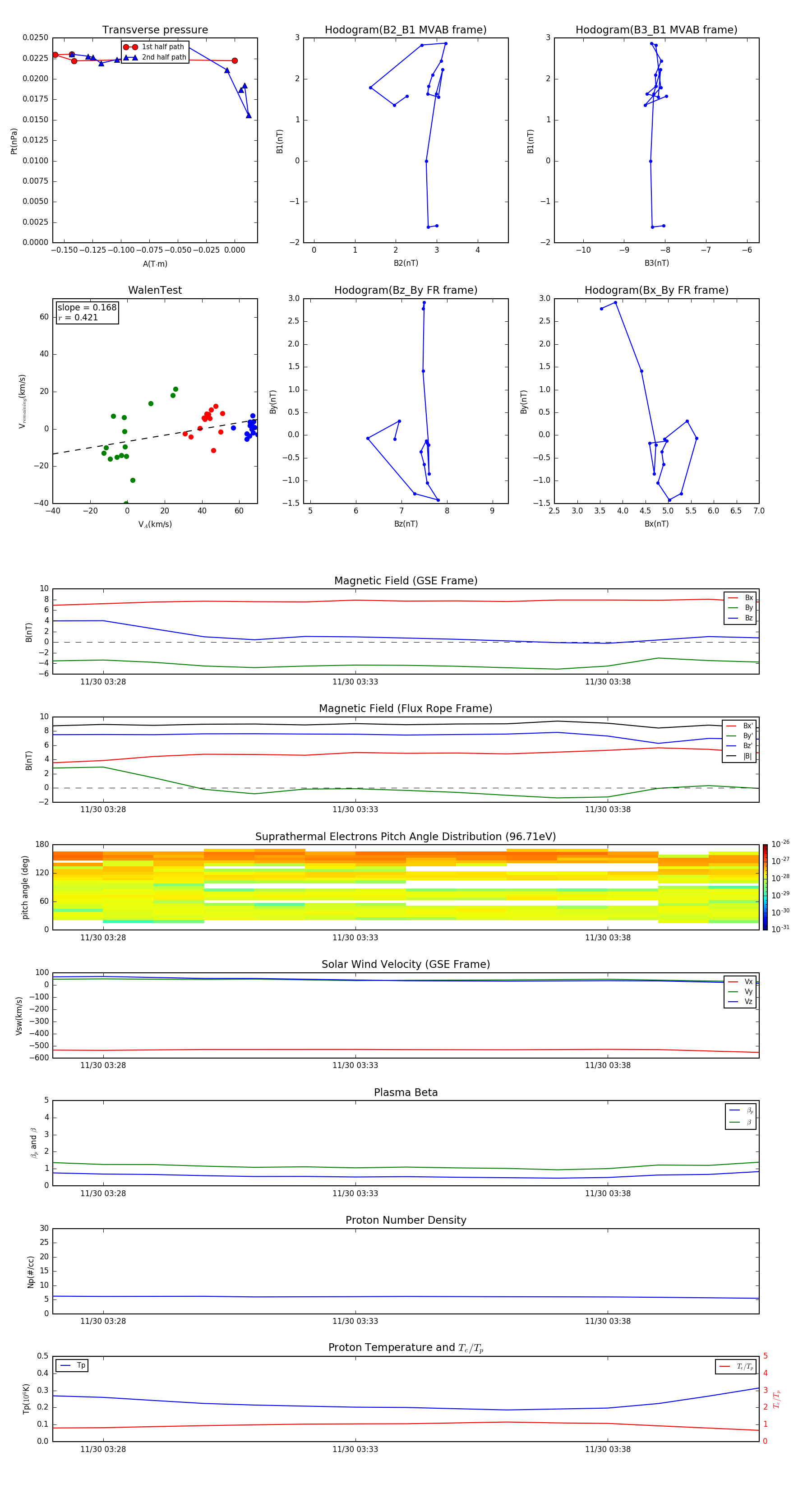Click '11/30 03:38' tick under Proton Number Density plot
The width and height of the screenshot is (812, 1489).
[607, 1321]
